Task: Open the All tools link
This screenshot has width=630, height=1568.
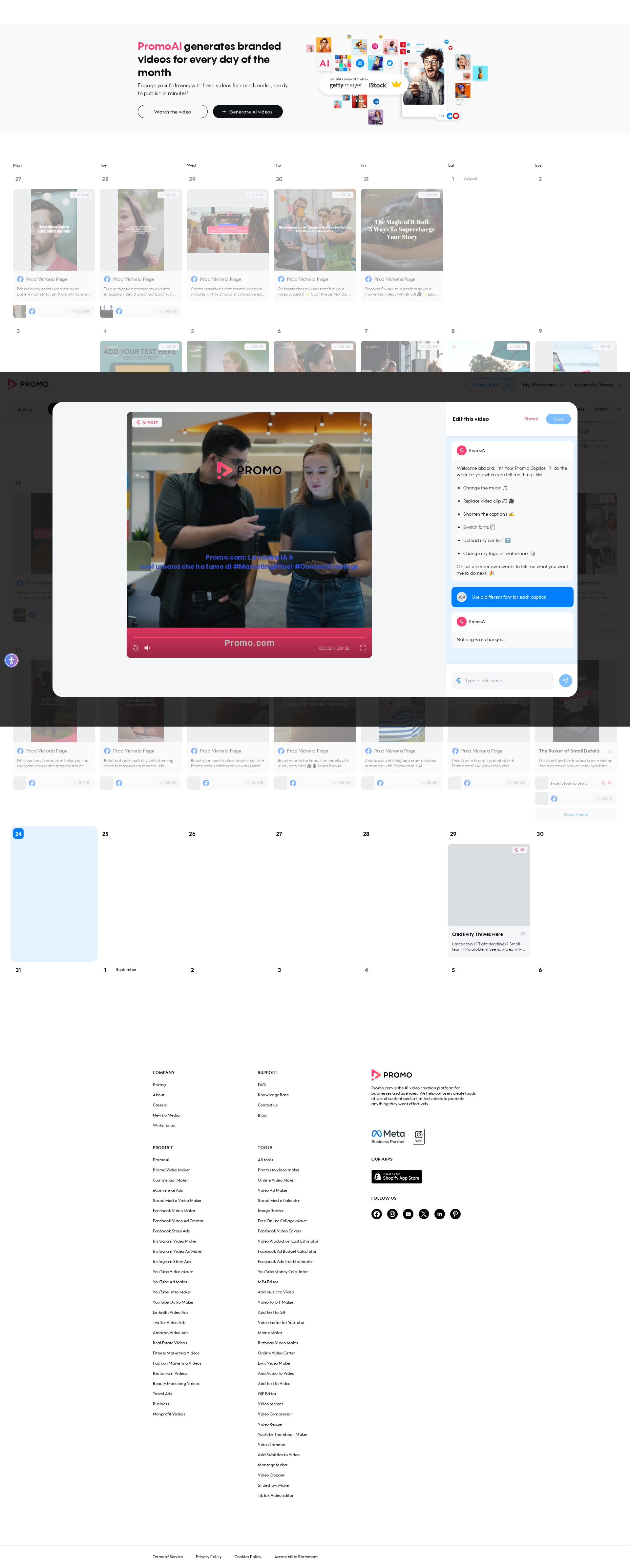Action: pos(265,1160)
